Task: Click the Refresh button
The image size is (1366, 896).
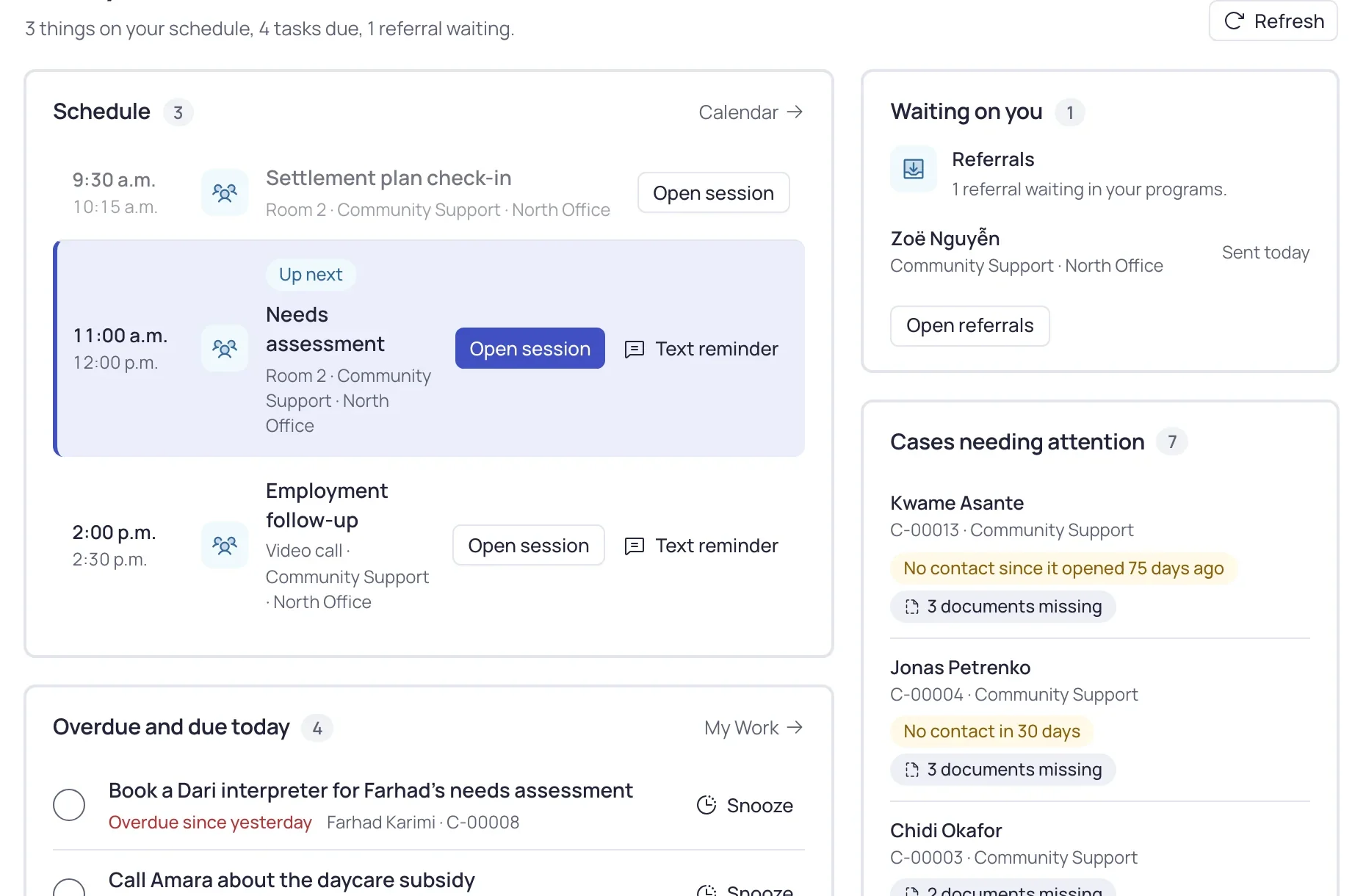Action: pyautogui.click(x=1273, y=21)
